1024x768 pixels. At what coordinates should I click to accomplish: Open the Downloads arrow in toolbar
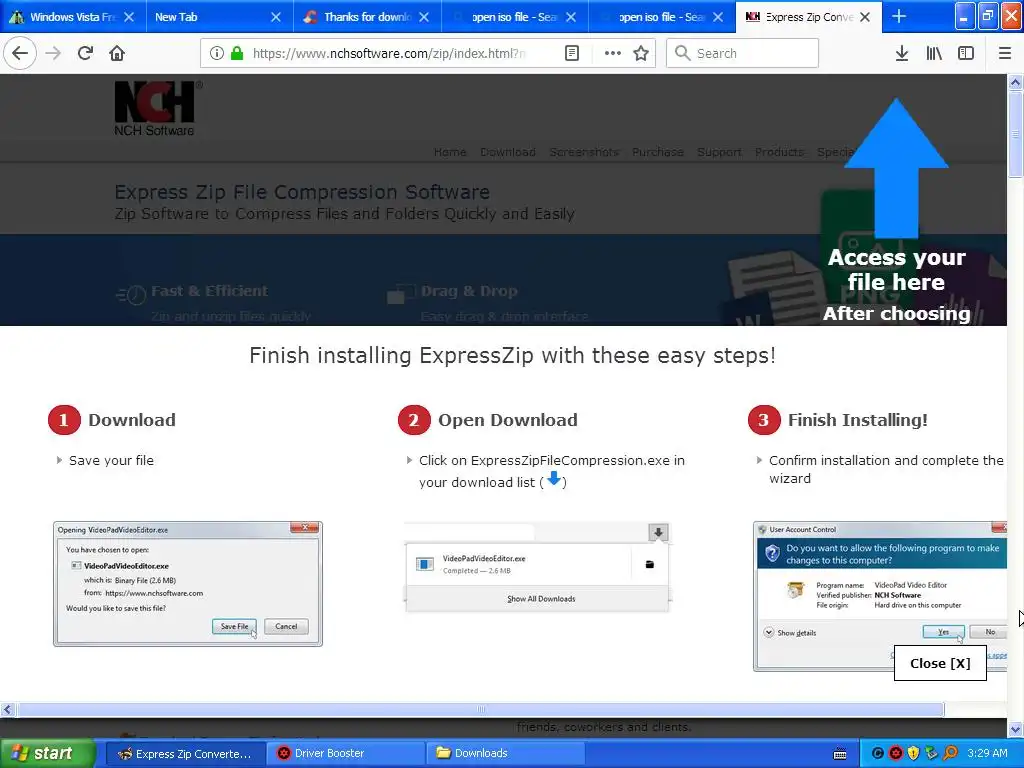[x=902, y=53]
